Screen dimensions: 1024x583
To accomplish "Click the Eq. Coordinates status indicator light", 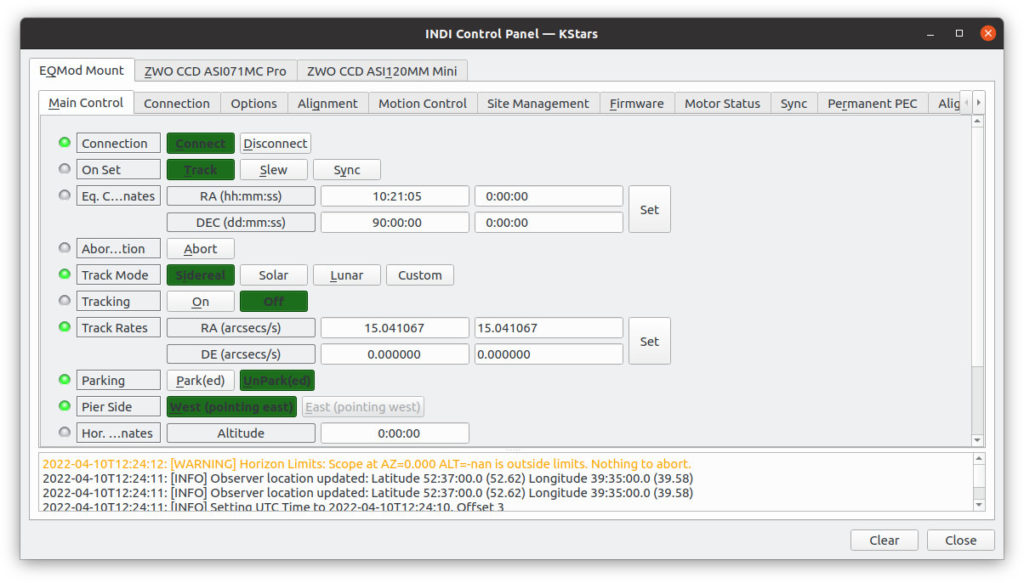I will point(65,195).
